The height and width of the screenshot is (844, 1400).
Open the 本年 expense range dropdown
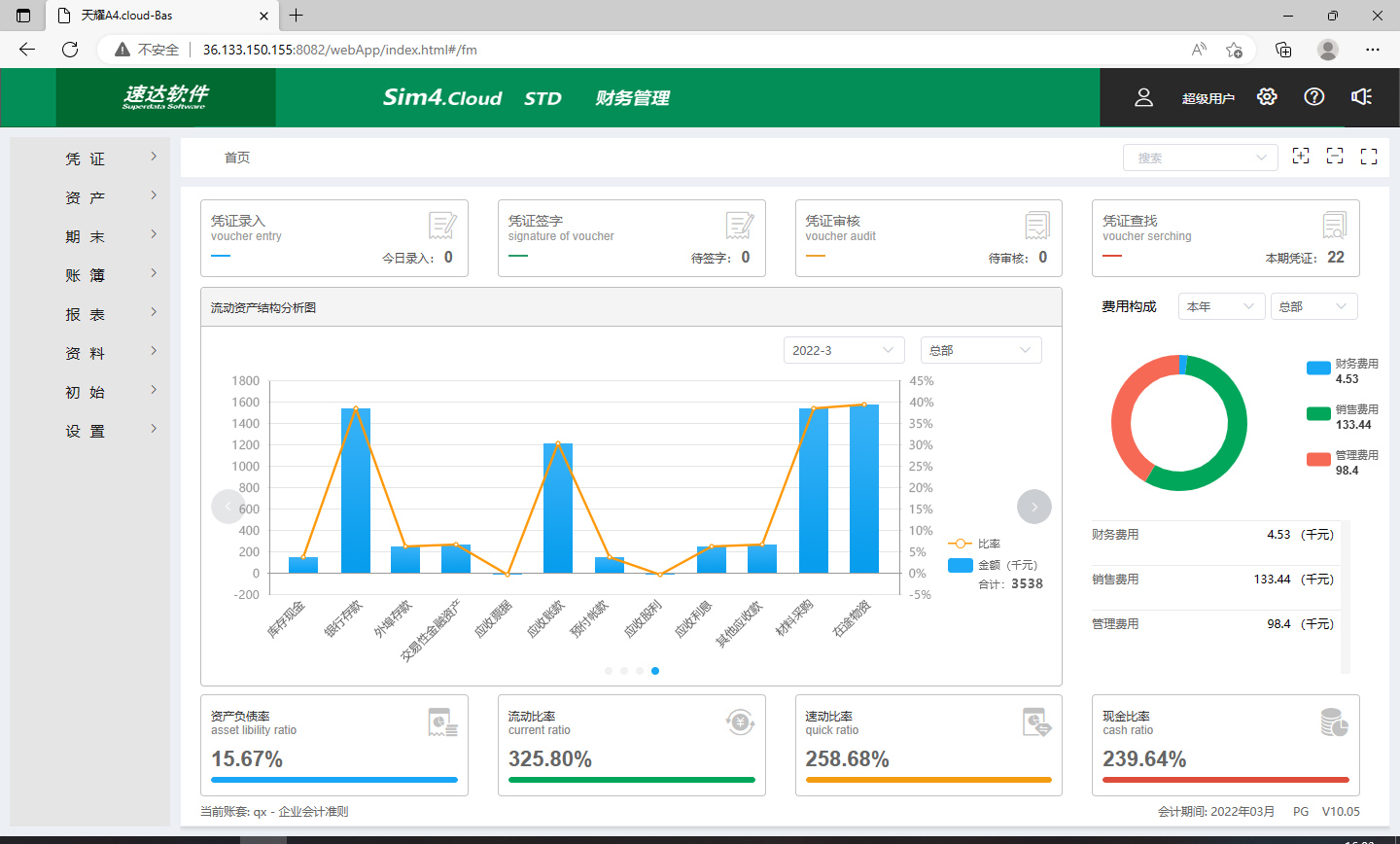point(1221,306)
